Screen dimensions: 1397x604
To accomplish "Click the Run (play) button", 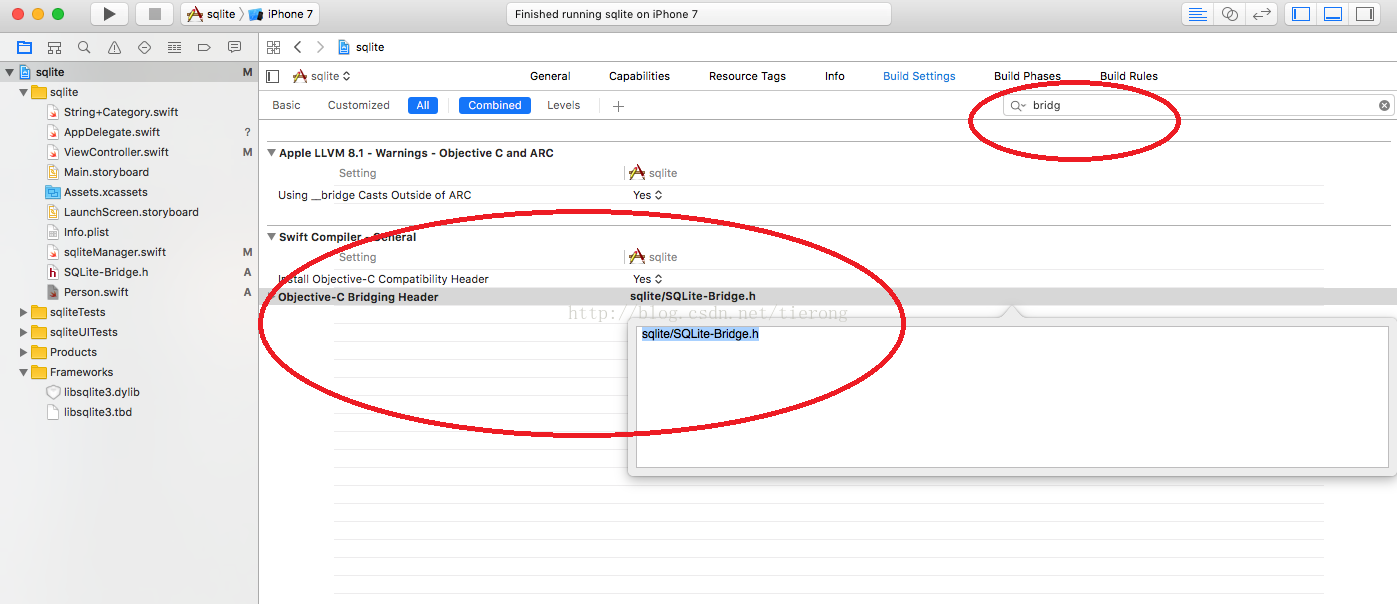I will [109, 14].
